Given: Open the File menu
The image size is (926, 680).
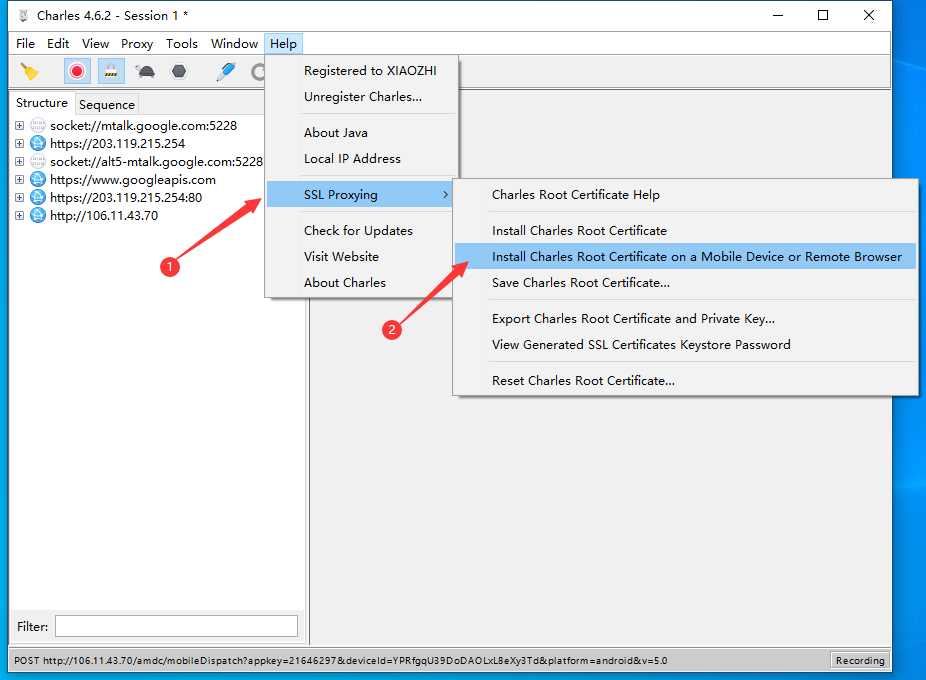Looking at the screenshot, I should pyautogui.click(x=25, y=44).
